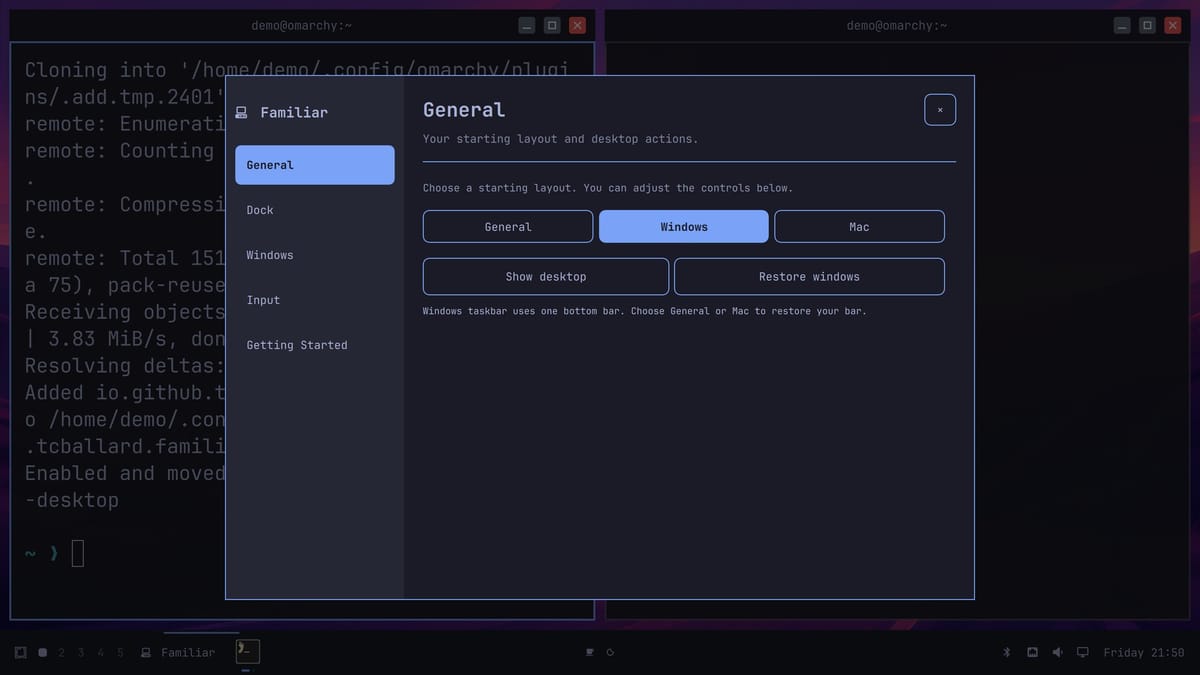Viewport: 1200px width, 675px height.
Task: Click the Familiar laptop icon in sidebar header
Action: click(x=241, y=113)
